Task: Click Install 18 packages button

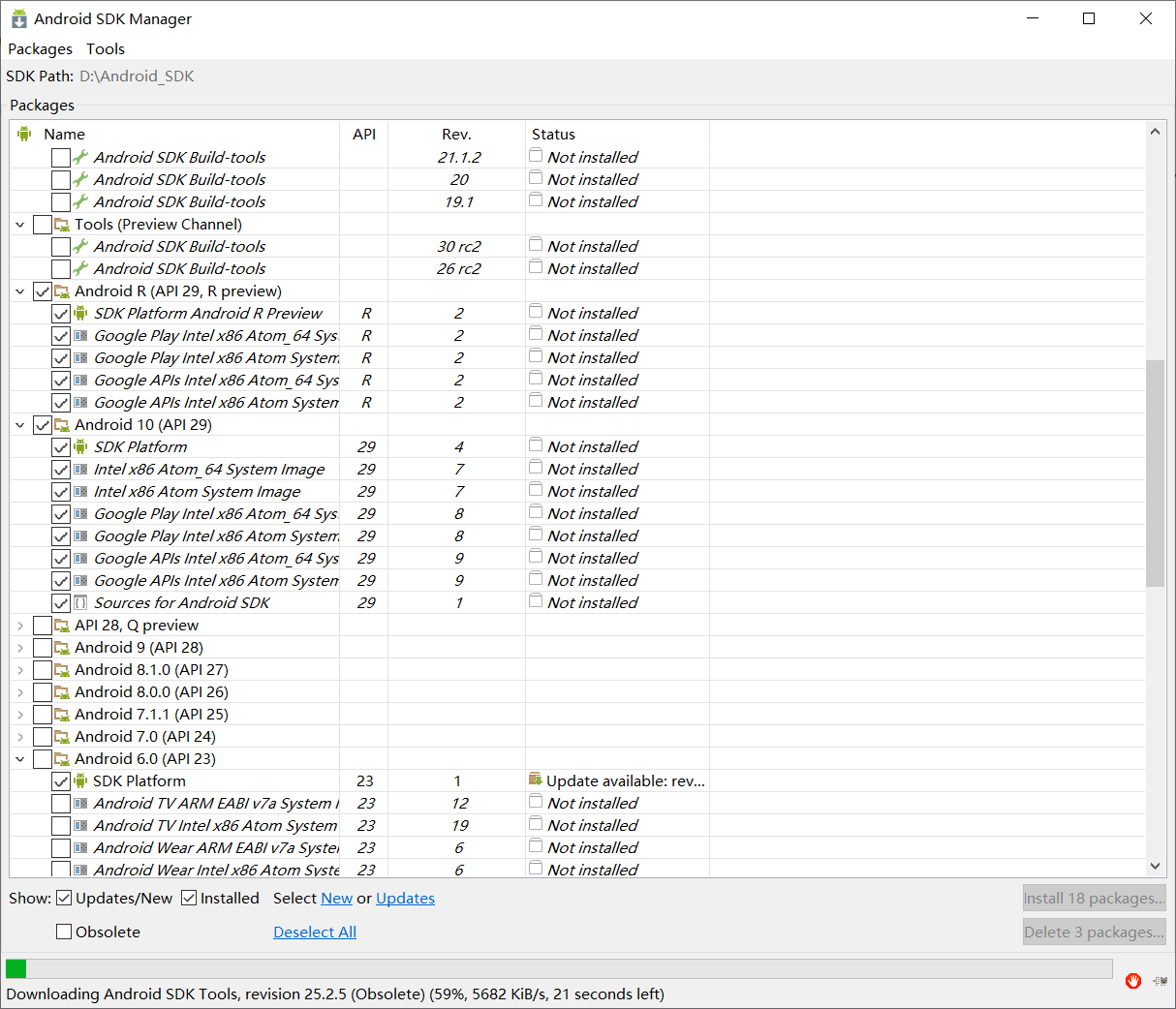Action: 1095,898
